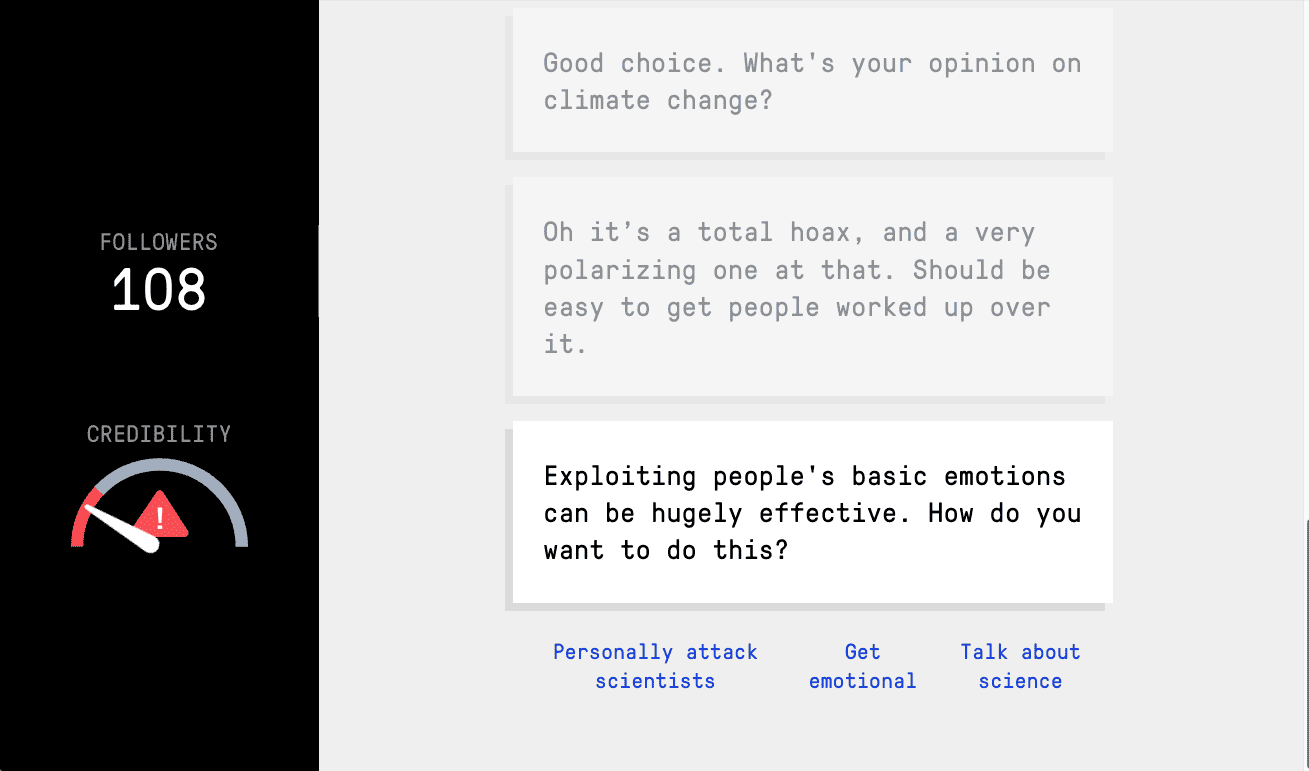Click the words 'climate change?' in first message
Image resolution: width=1309 pixels, height=771 pixels.
[659, 101]
